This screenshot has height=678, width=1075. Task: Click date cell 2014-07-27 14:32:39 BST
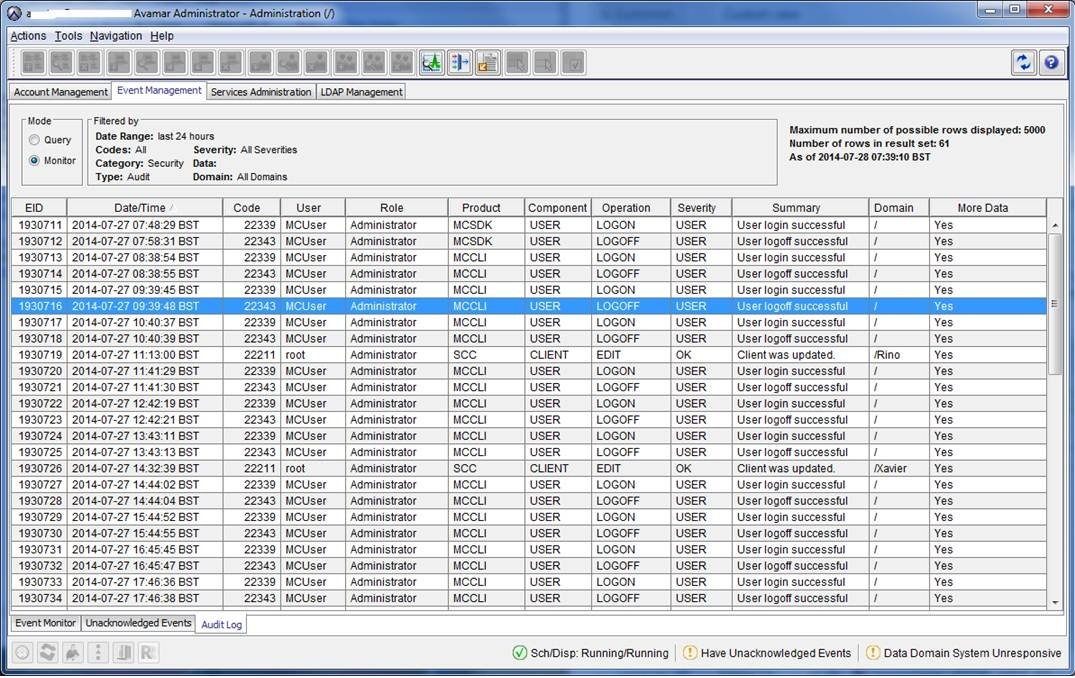tap(145, 468)
